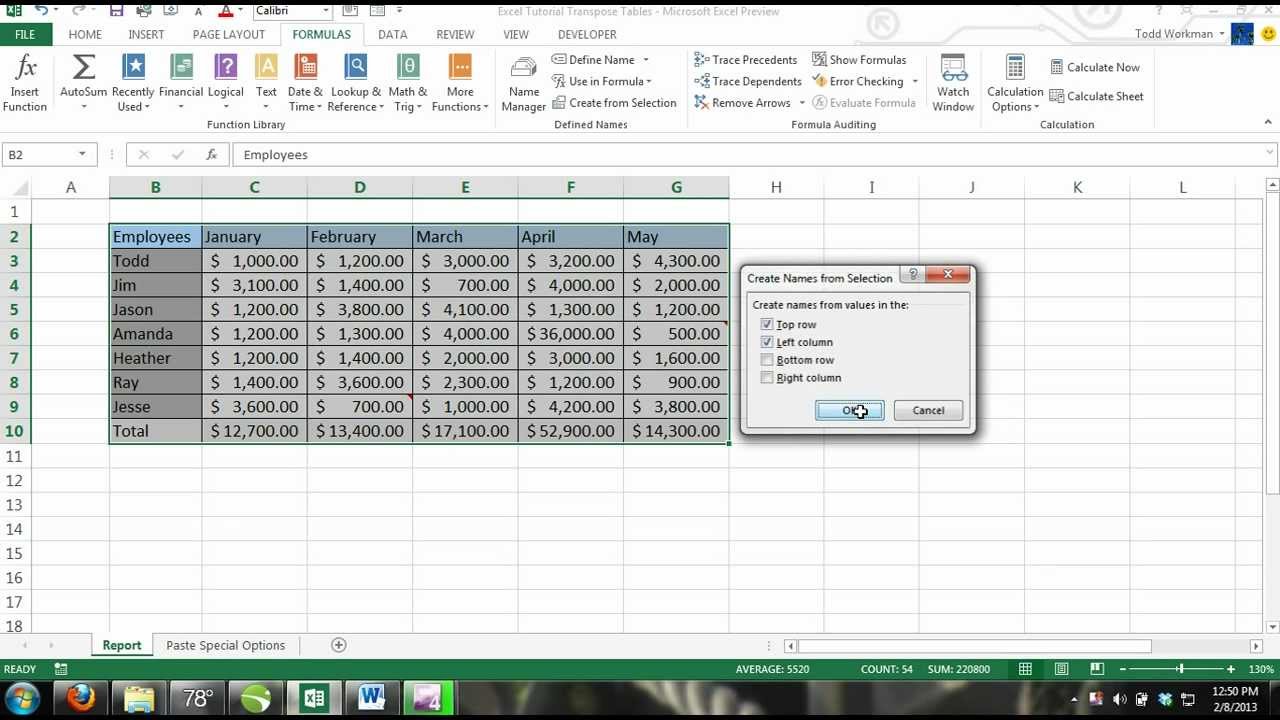Click Trace Precedents

coord(746,60)
